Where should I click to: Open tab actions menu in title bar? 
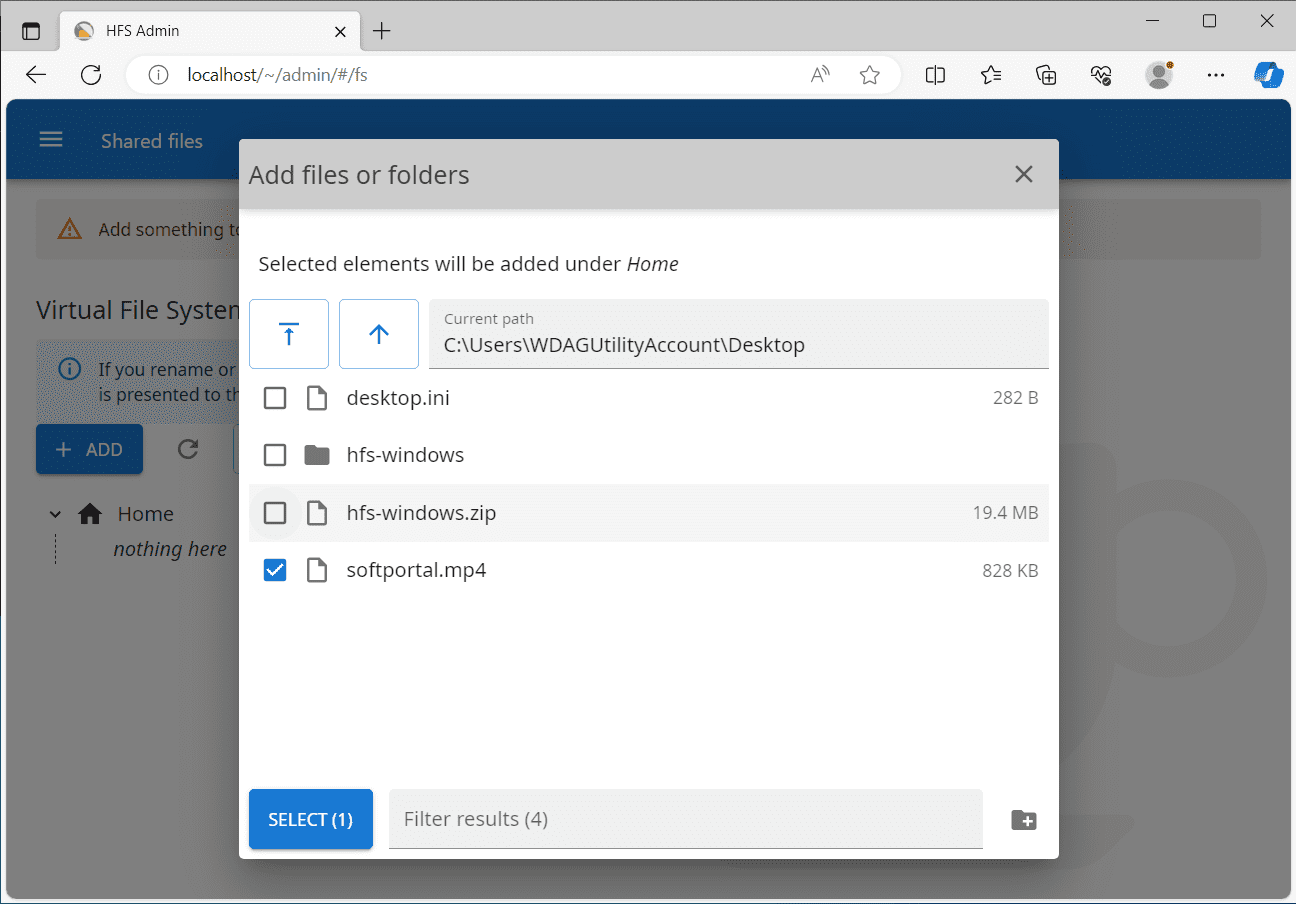(x=31, y=31)
